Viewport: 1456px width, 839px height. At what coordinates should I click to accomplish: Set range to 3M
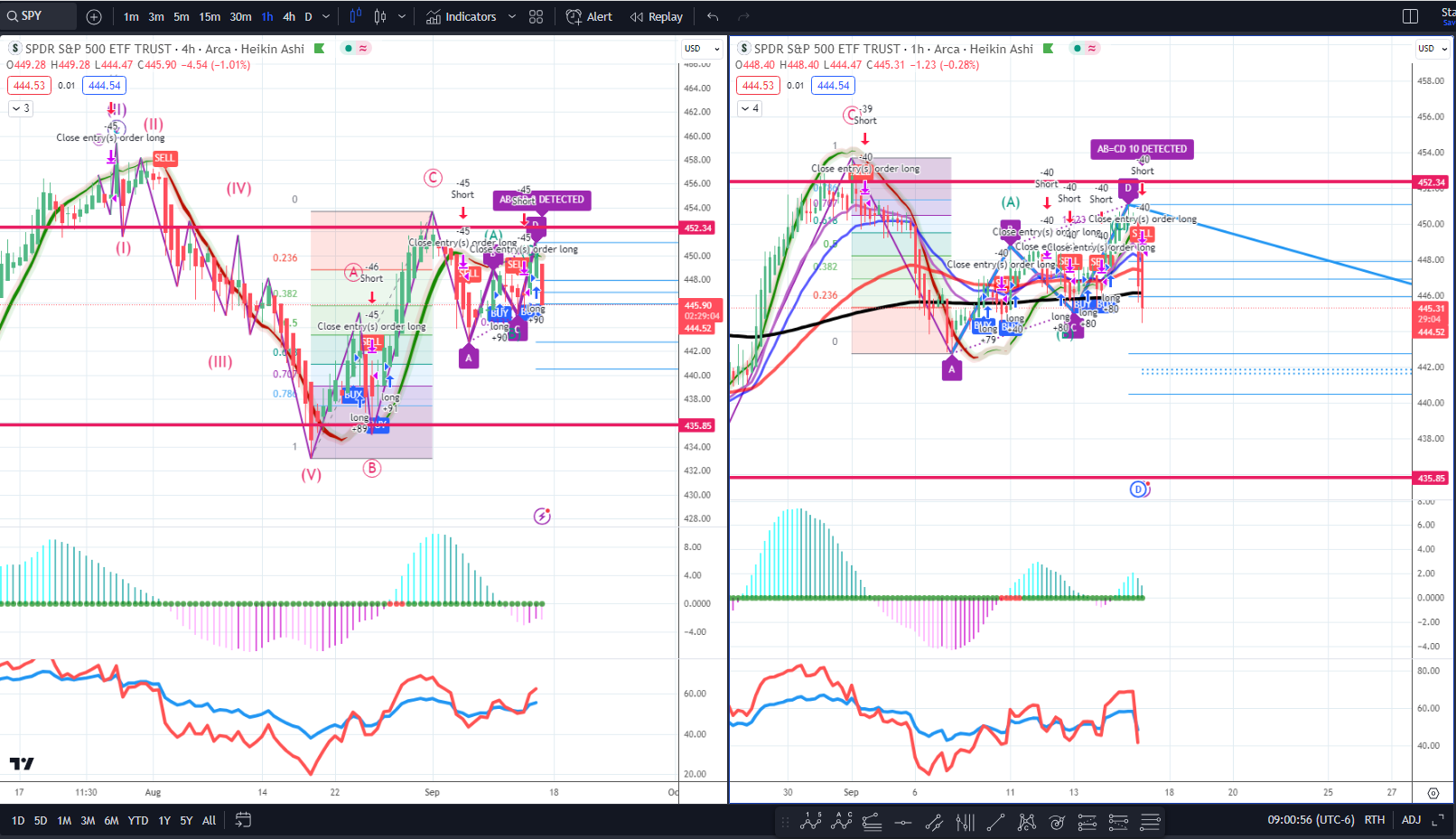click(x=88, y=821)
